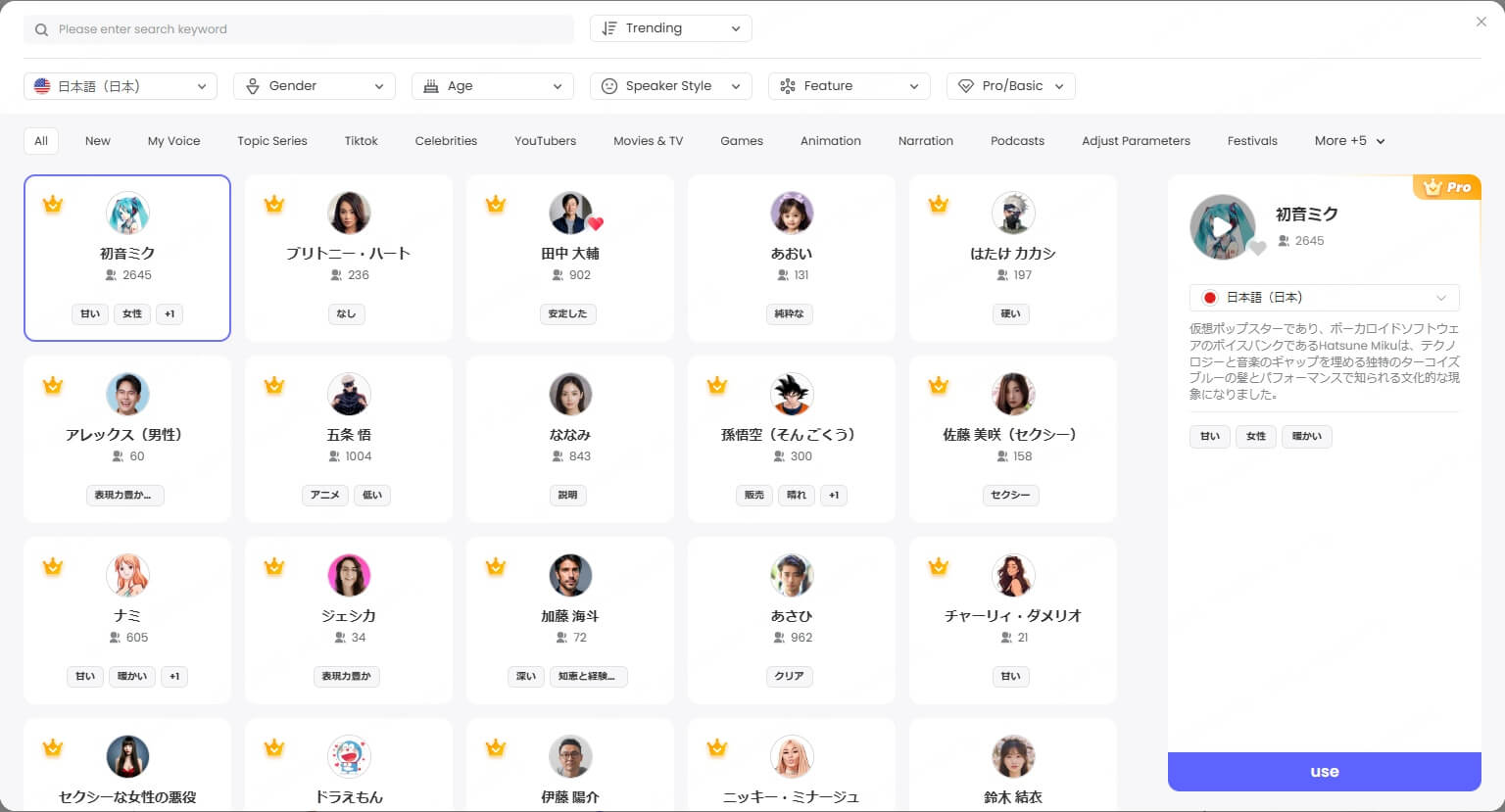Viewport: 1505px width, 812px height.
Task: Select the 鈴木 結衣 voice avatar
Action: tap(1013, 756)
